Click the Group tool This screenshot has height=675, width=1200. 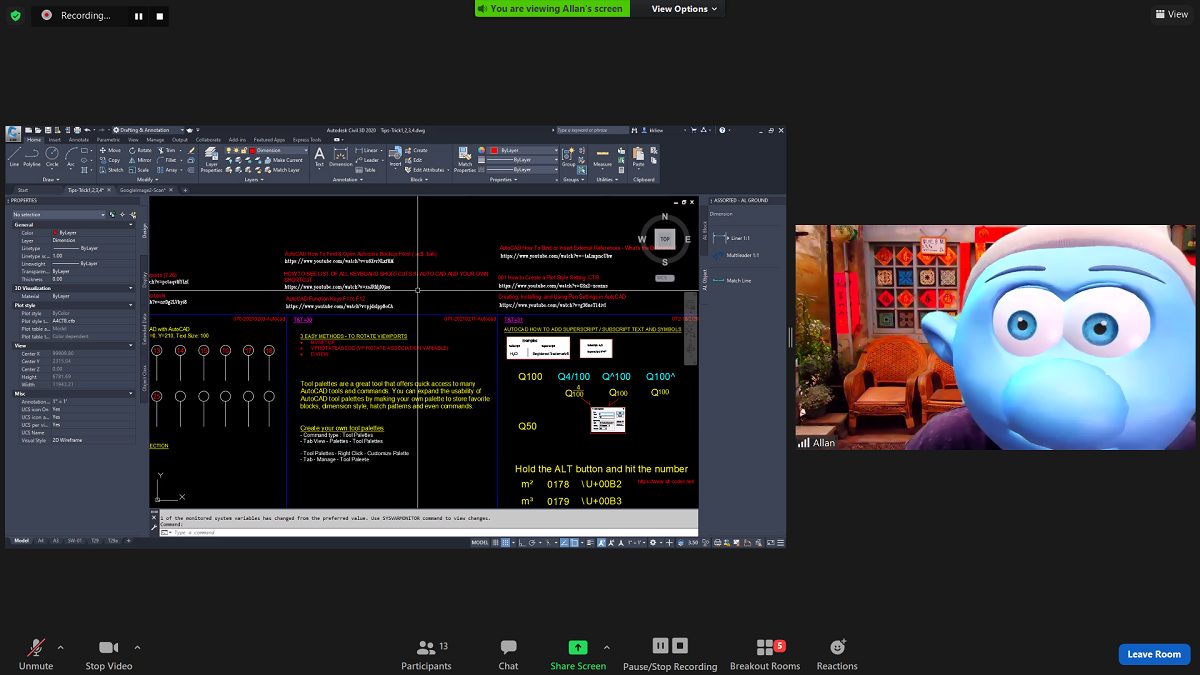[x=568, y=157]
